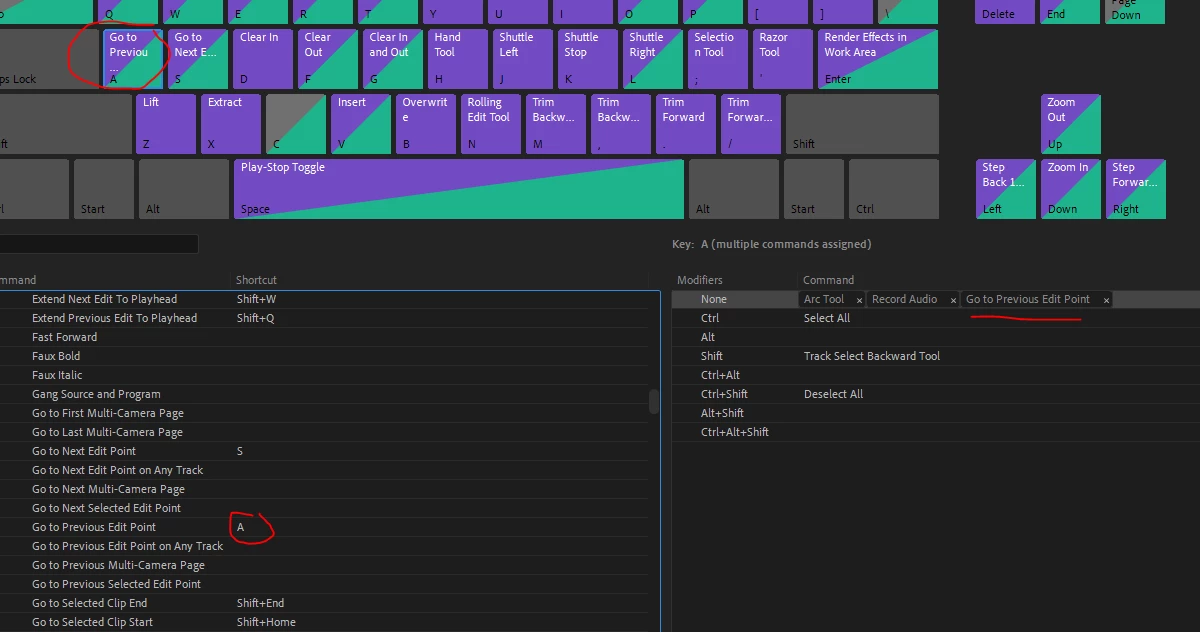Select the Trim Forward slash key
This screenshot has height=632, width=1200.
click(x=751, y=124)
